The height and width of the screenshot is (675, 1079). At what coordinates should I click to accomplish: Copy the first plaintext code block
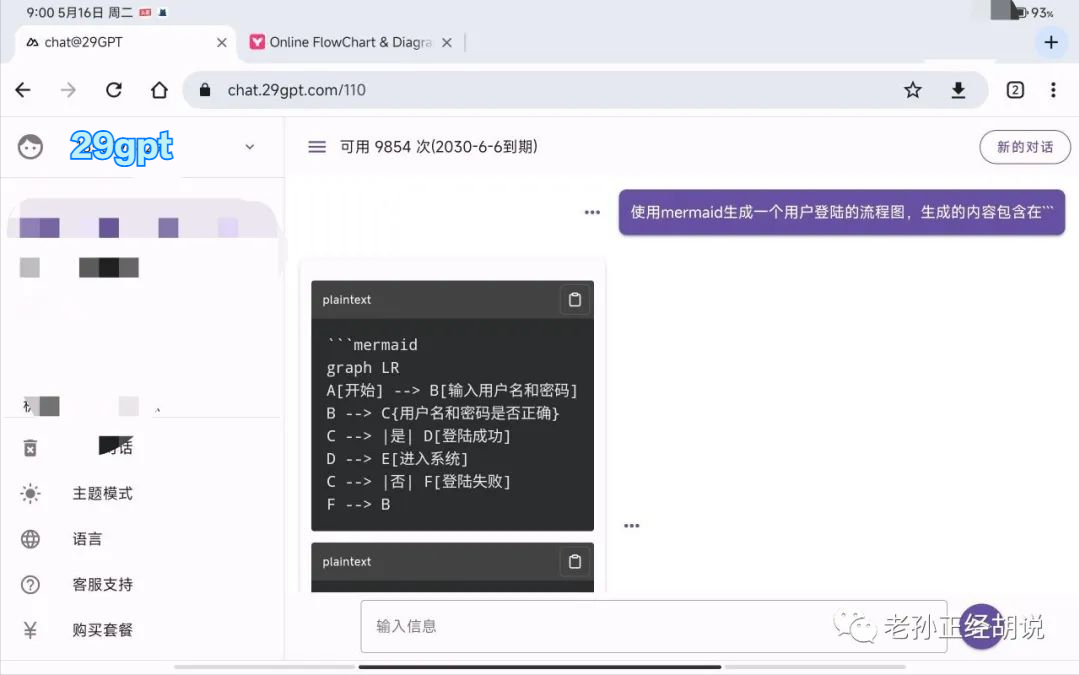click(575, 300)
